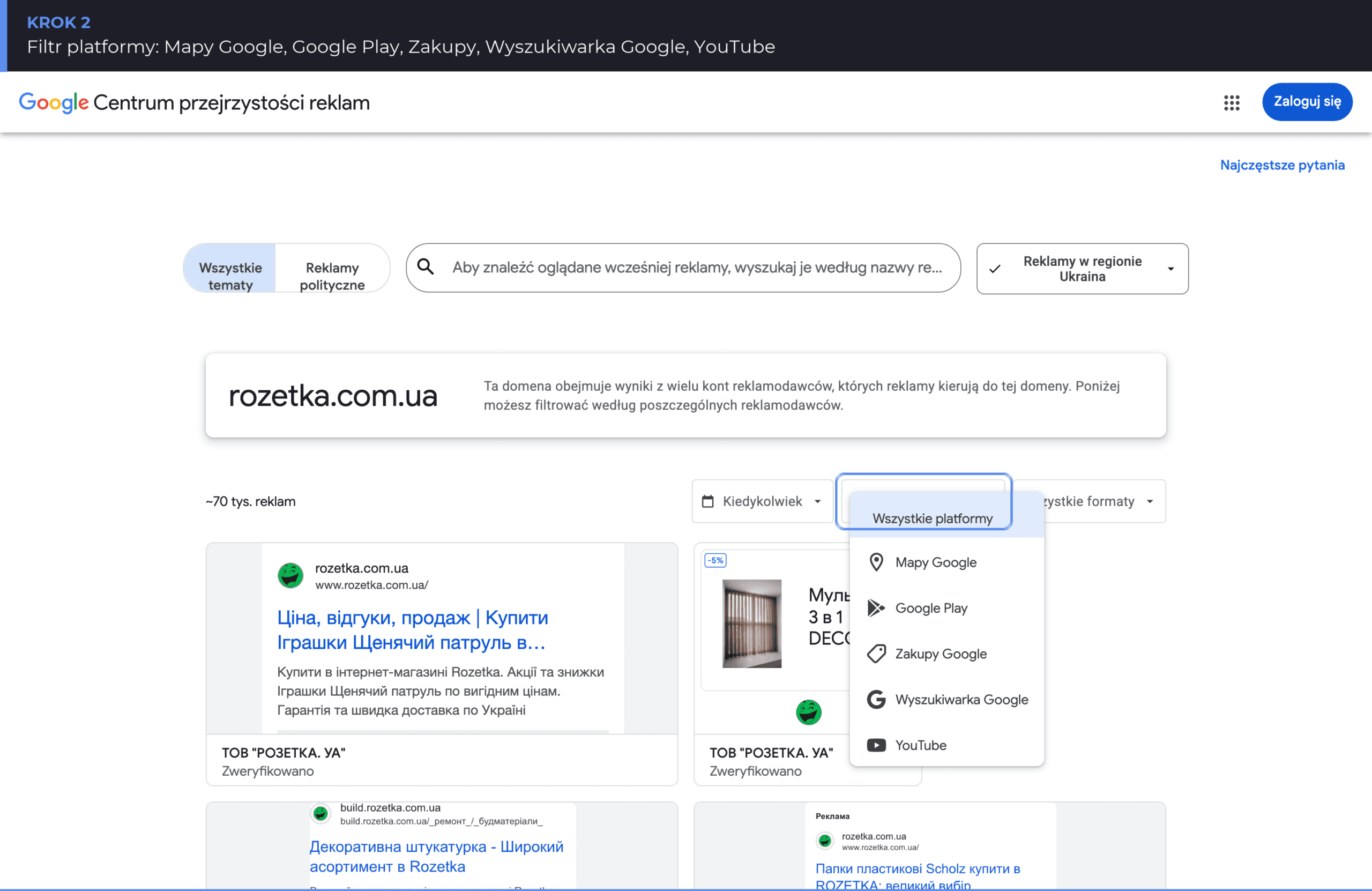Click ~70 tys. reklam count
Image resolution: width=1372 pixels, height=891 pixels.
(251, 501)
